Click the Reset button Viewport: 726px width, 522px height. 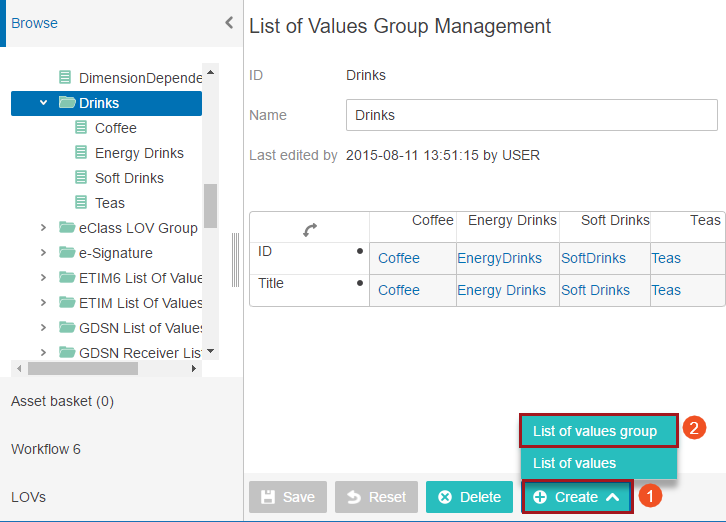coord(376,497)
